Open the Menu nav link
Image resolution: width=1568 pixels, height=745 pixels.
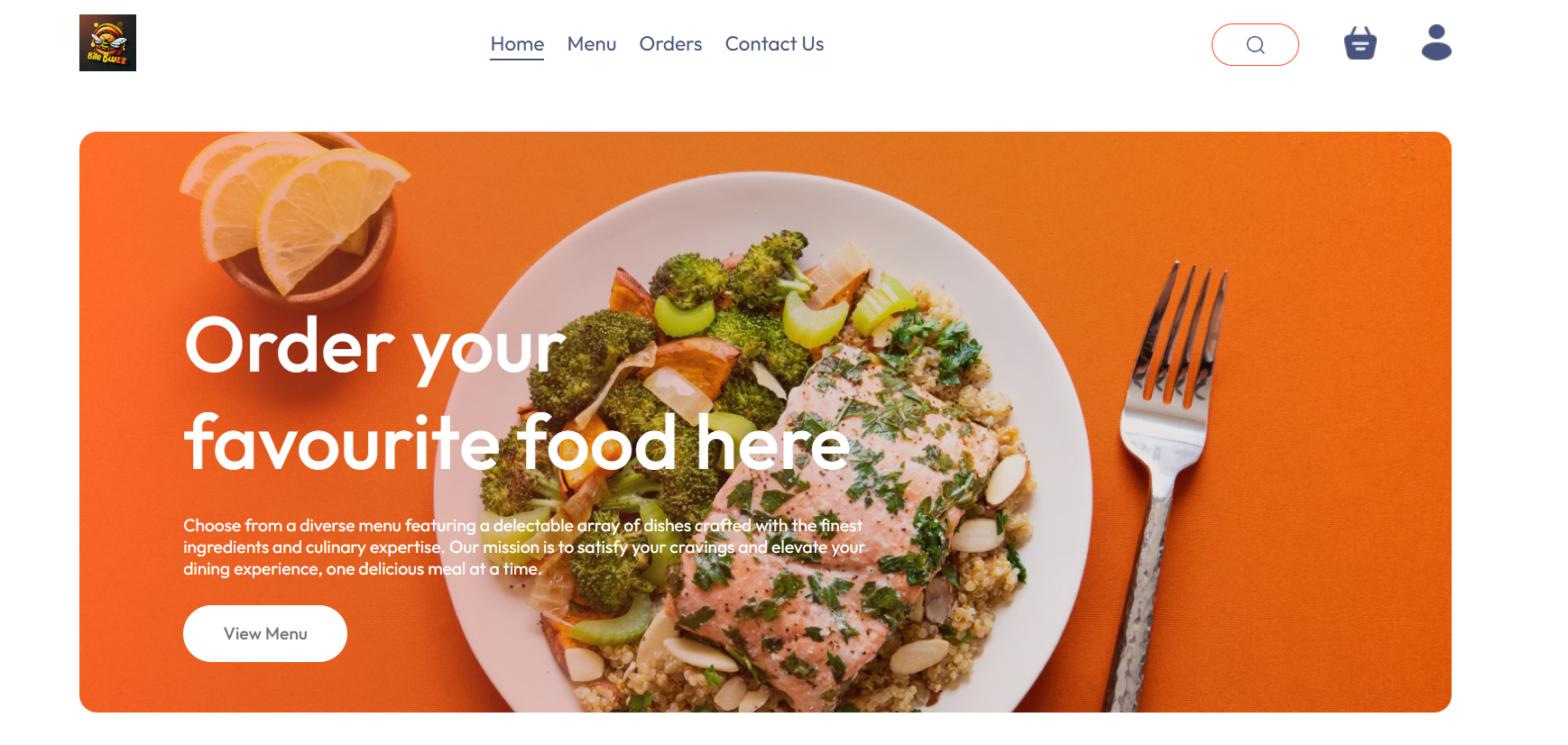[x=592, y=44]
